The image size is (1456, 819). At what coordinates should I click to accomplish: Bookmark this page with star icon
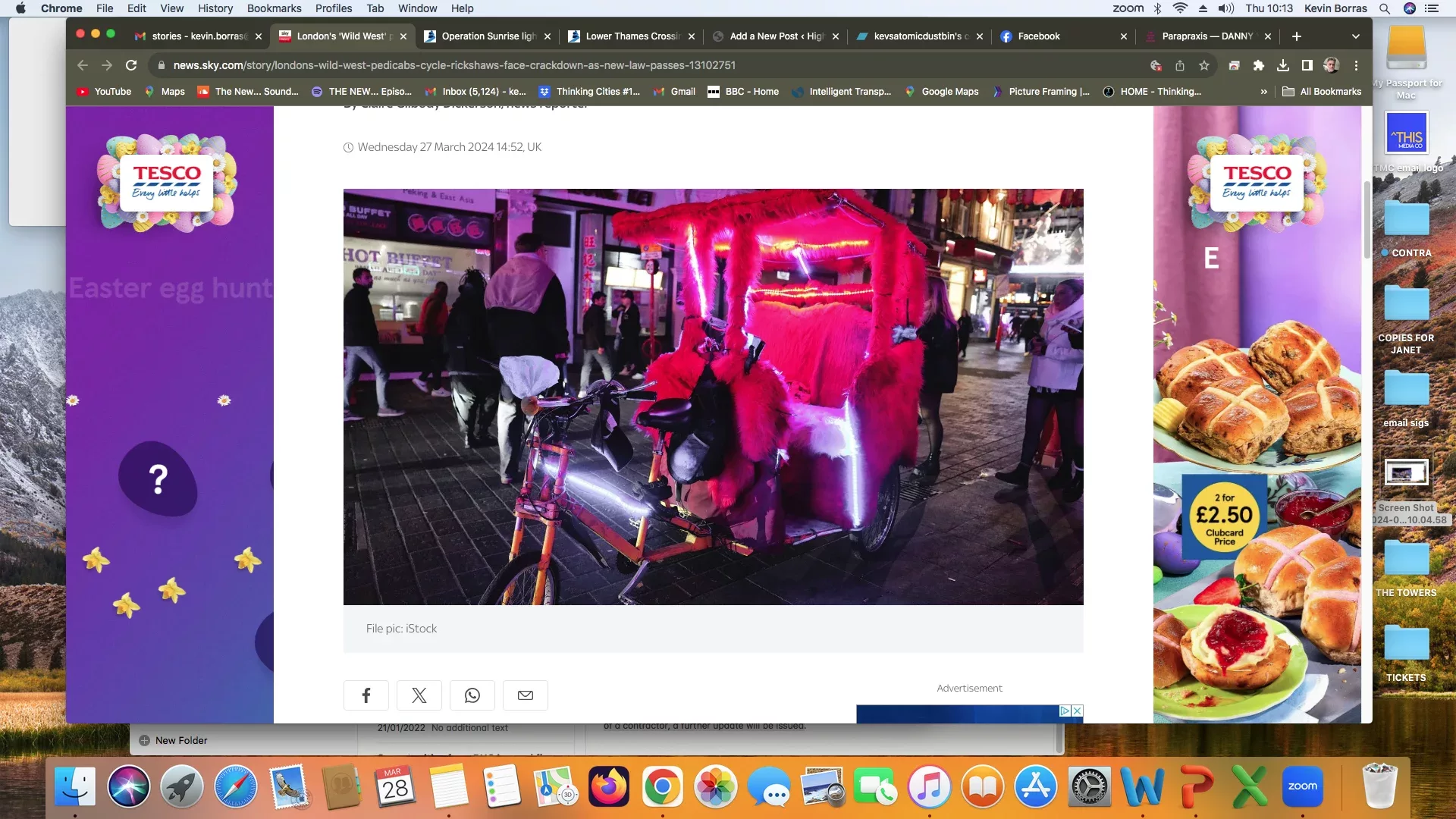pos(1203,65)
